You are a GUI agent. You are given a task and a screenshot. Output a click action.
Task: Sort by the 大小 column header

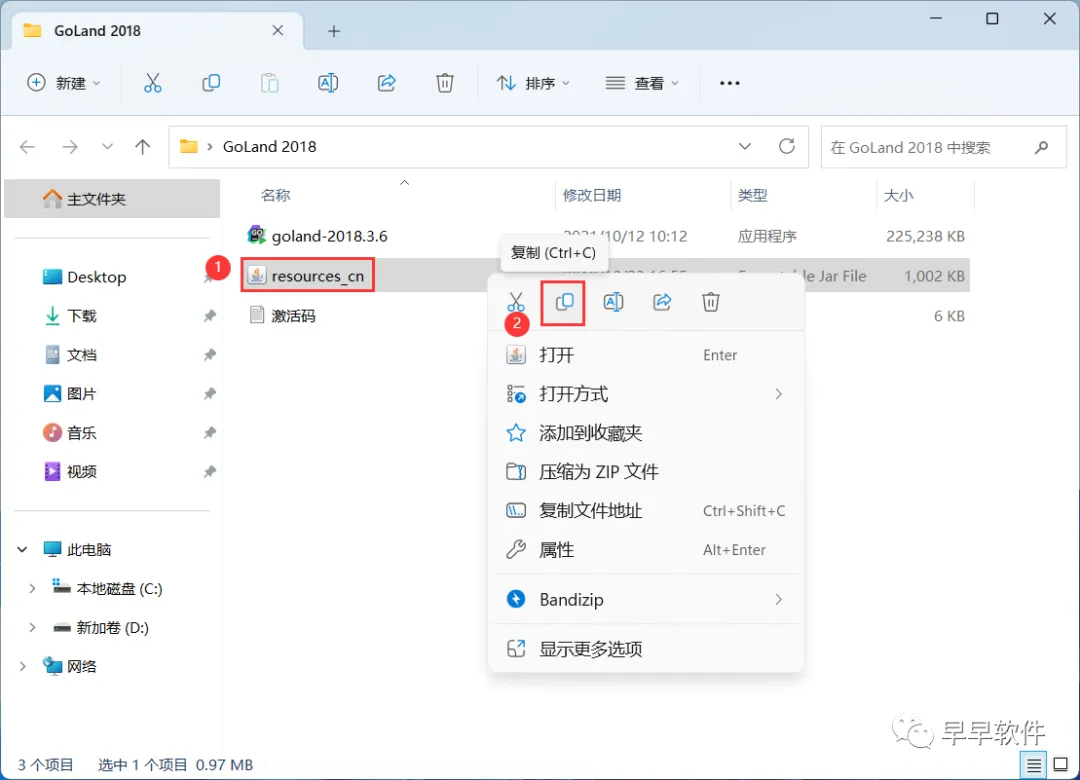898,196
